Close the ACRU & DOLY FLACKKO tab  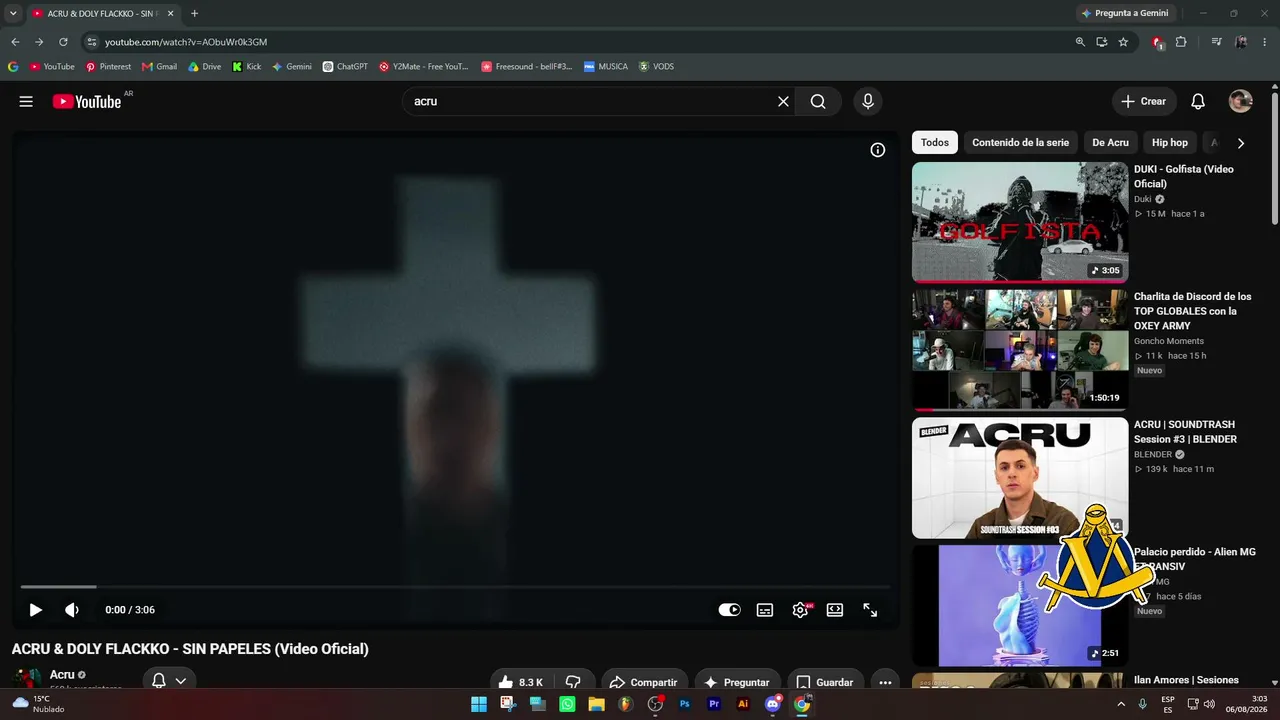point(171,14)
